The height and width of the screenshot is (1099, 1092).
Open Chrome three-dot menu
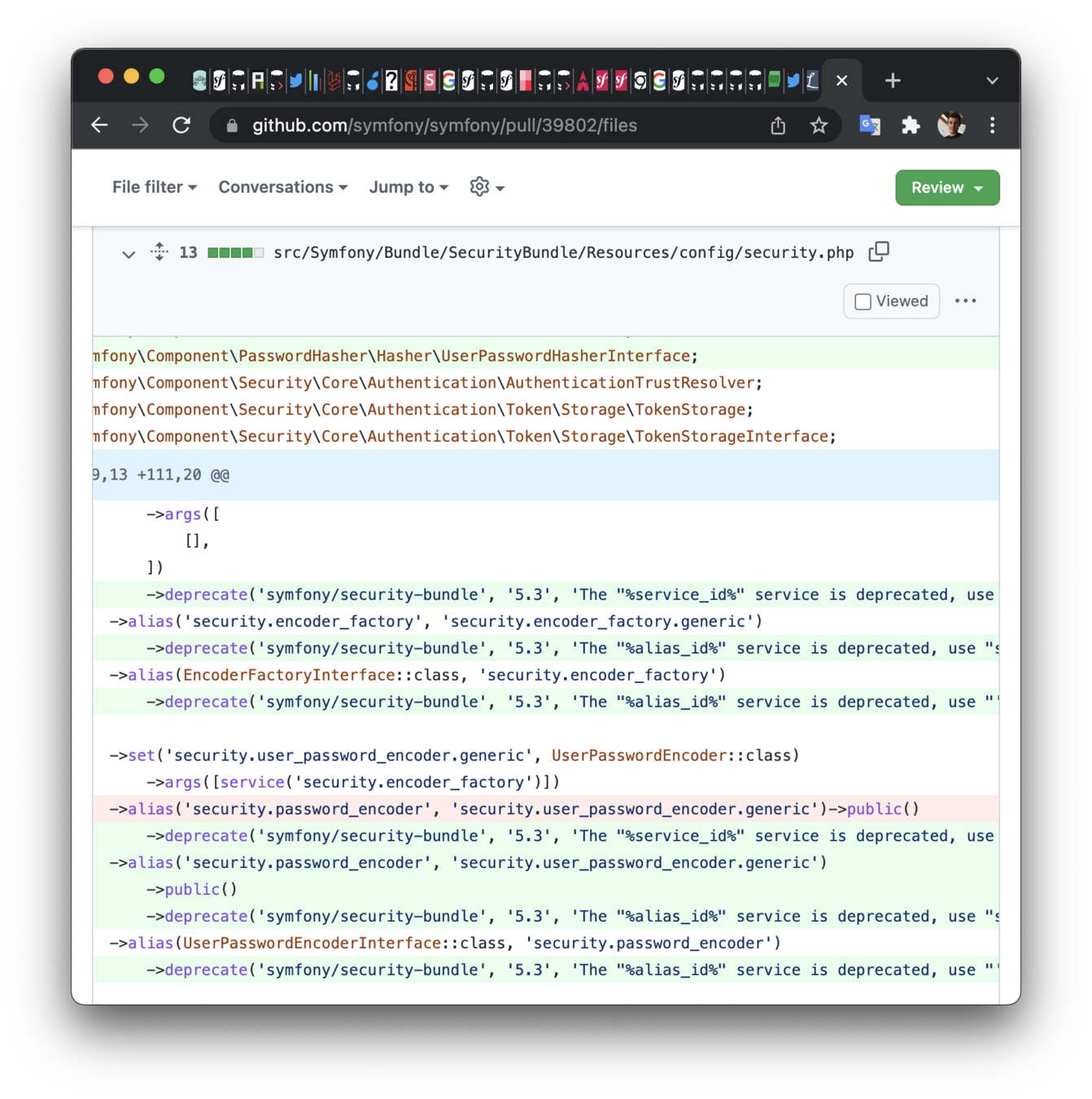pos(992,125)
